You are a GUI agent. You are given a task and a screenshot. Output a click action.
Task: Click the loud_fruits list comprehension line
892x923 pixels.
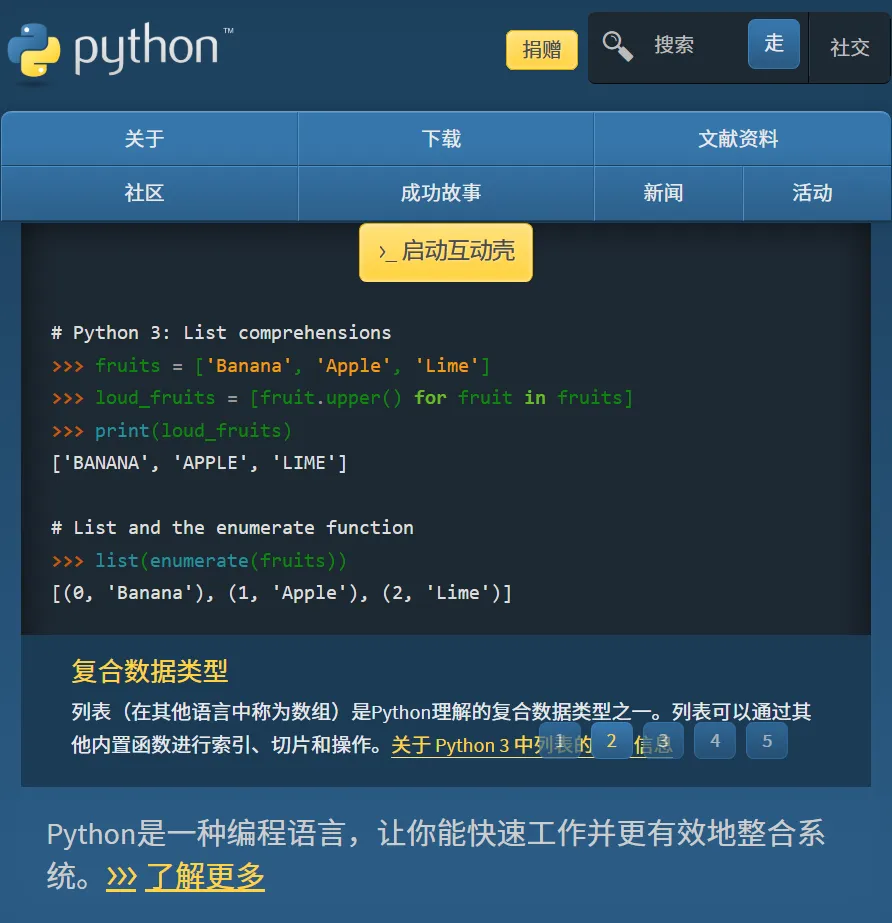coord(342,398)
